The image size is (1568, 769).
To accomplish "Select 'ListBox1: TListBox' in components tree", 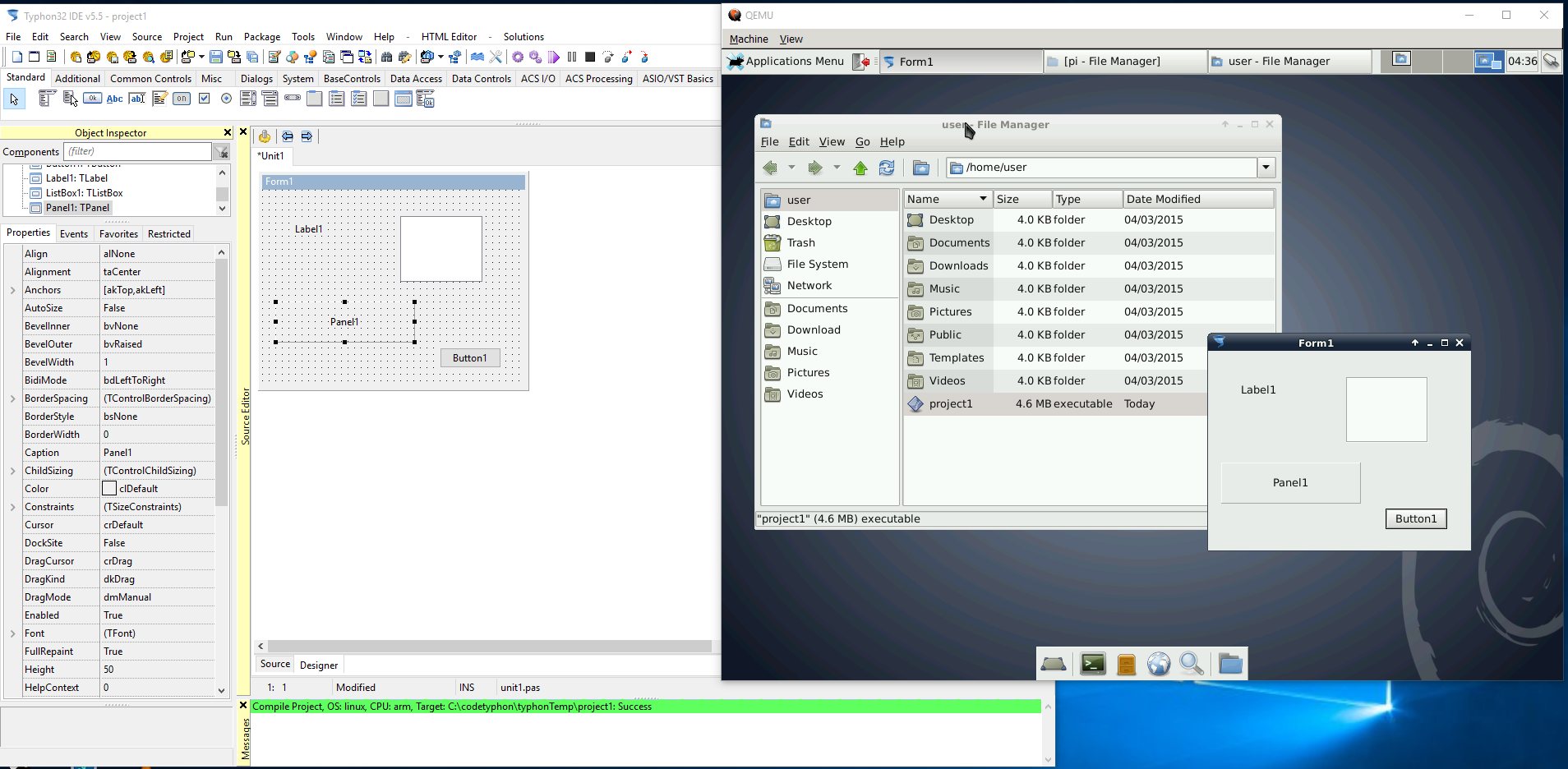I will click(84, 193).
